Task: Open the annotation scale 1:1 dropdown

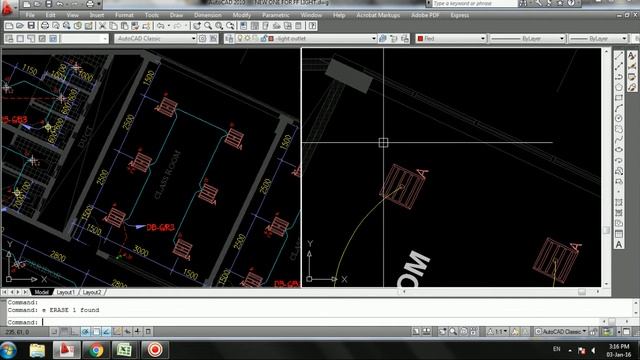Action: (498, 332)
